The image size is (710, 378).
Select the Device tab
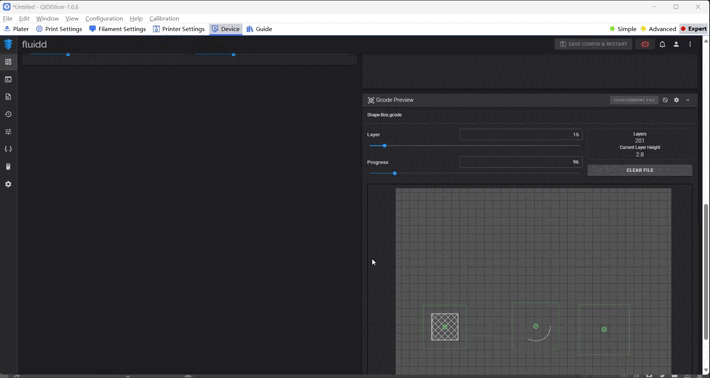[225, 29]
